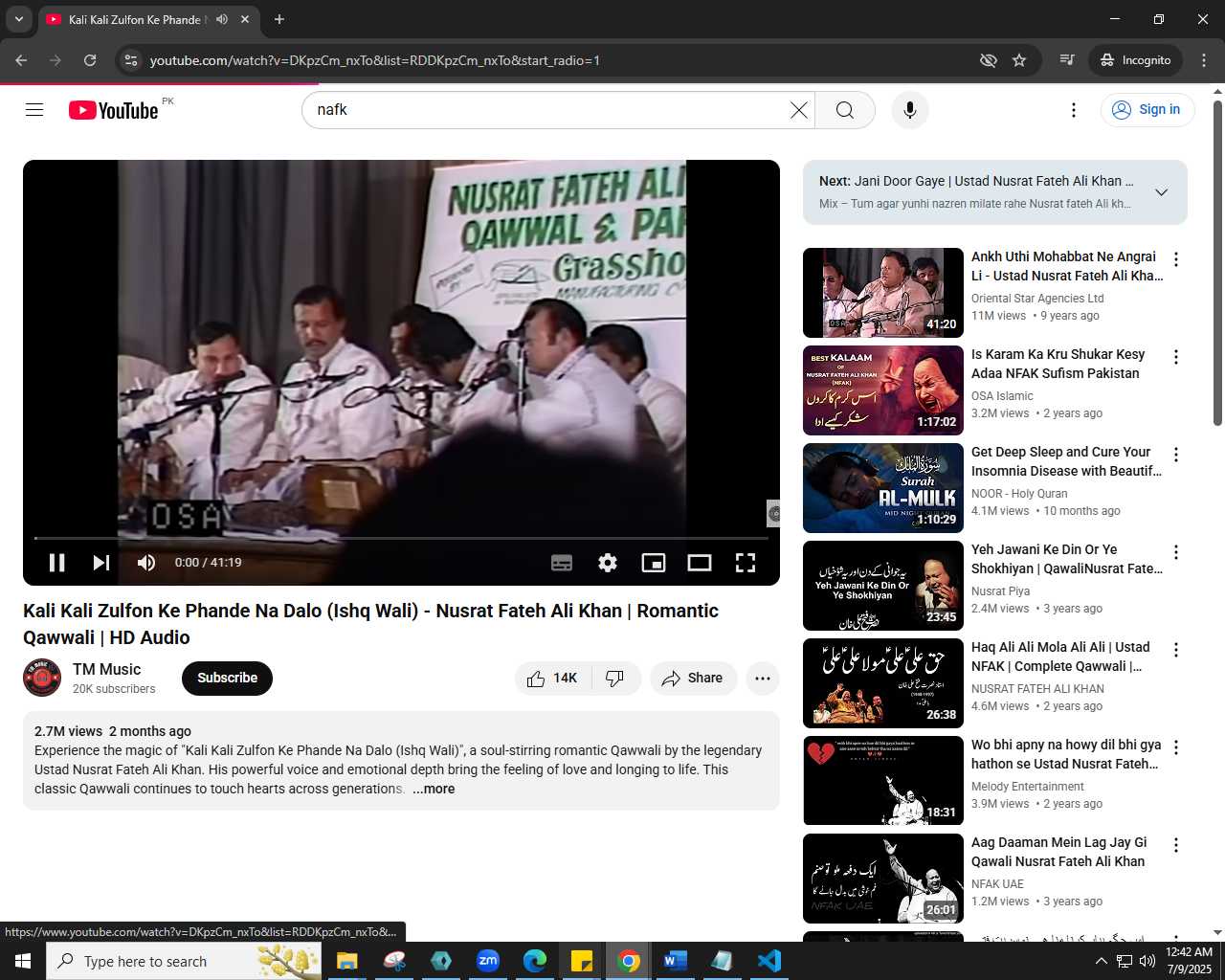1225x980 pixels.
Task: Open the TM Music channel name link
Action: pos(106,670)
